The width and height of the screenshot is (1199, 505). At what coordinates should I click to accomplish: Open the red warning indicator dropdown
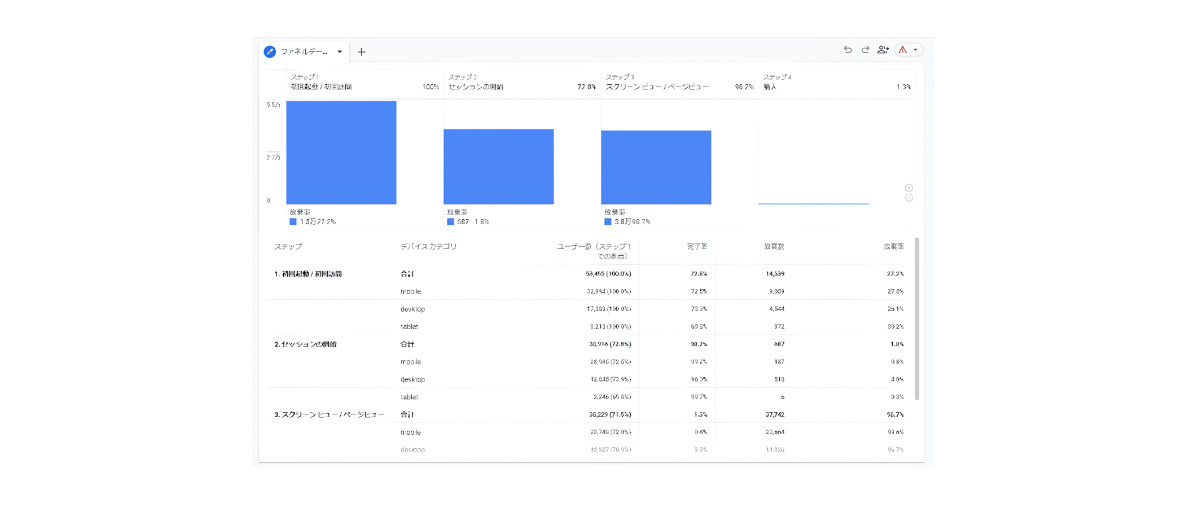click(909, 50)
